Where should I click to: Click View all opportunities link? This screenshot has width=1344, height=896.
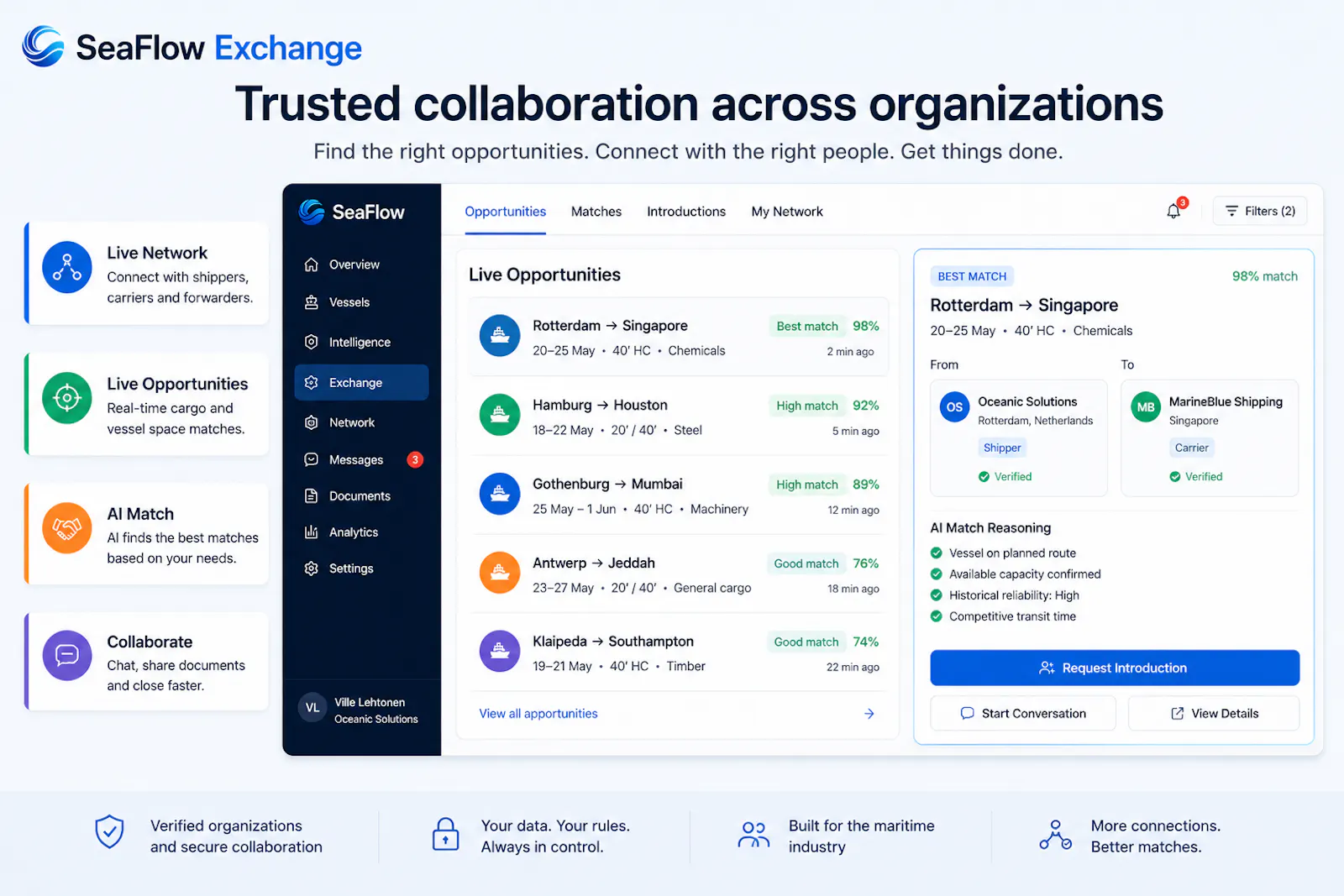(x=538, y=714)
